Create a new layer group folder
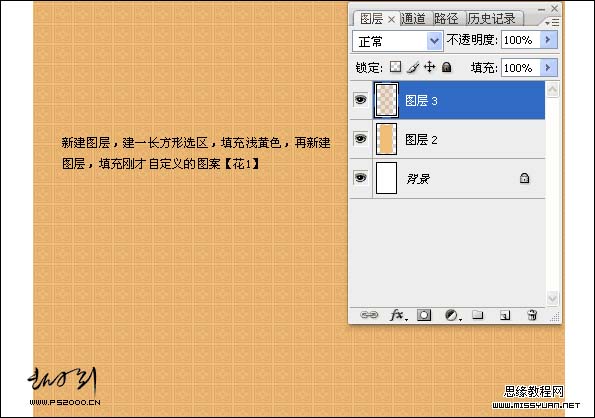 coord(478,314)
